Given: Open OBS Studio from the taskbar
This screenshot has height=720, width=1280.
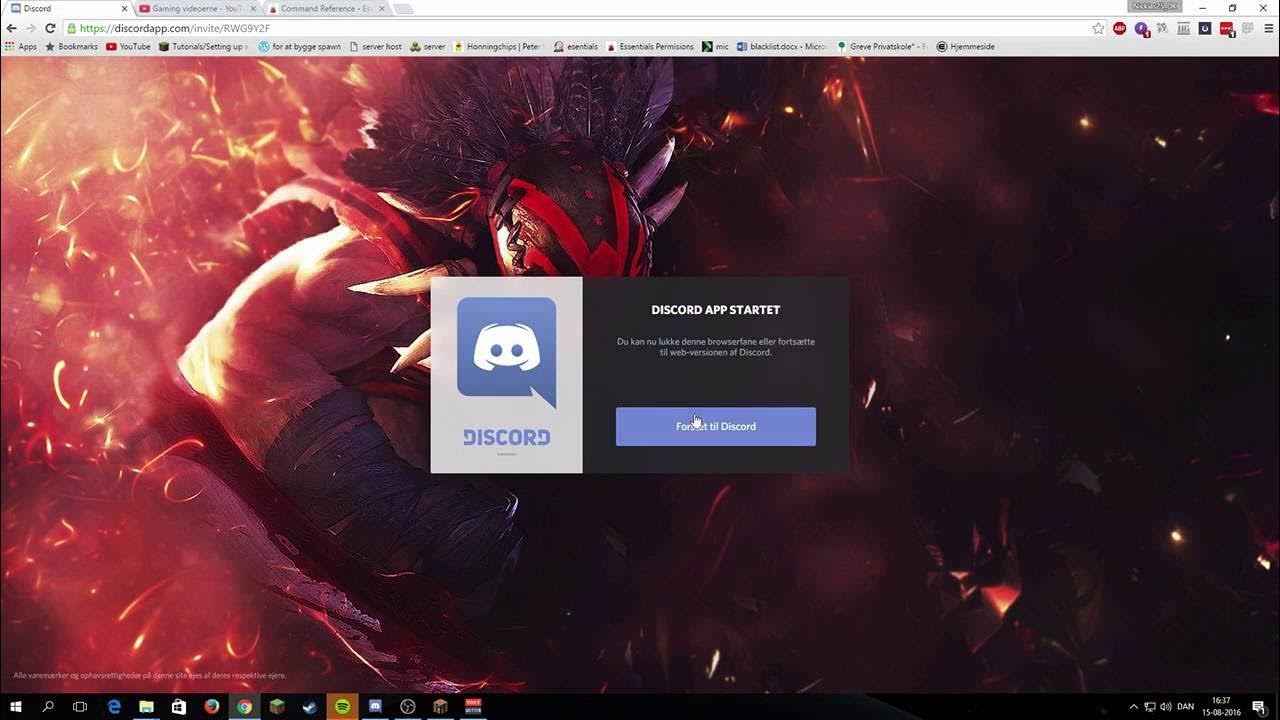Looking at the screenshot, I should tap(407, 706).
